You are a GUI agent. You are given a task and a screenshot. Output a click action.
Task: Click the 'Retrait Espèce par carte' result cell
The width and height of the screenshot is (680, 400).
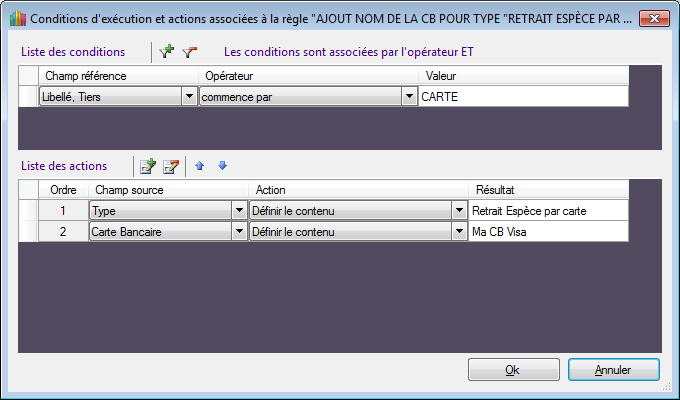point(547,211)
